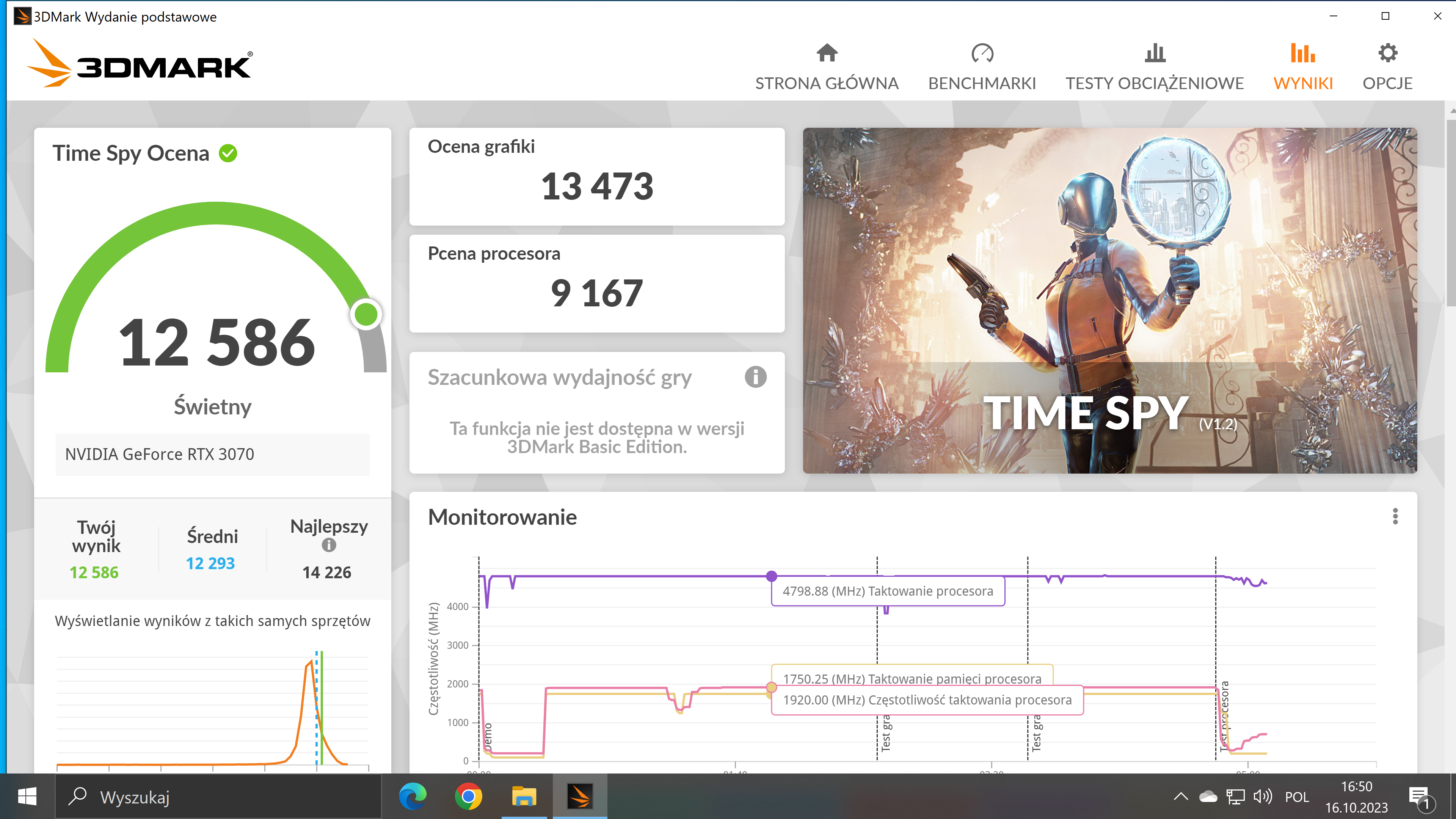Minimize the 3DMark window
The image size is (1456, 819).
point(1334,16)
